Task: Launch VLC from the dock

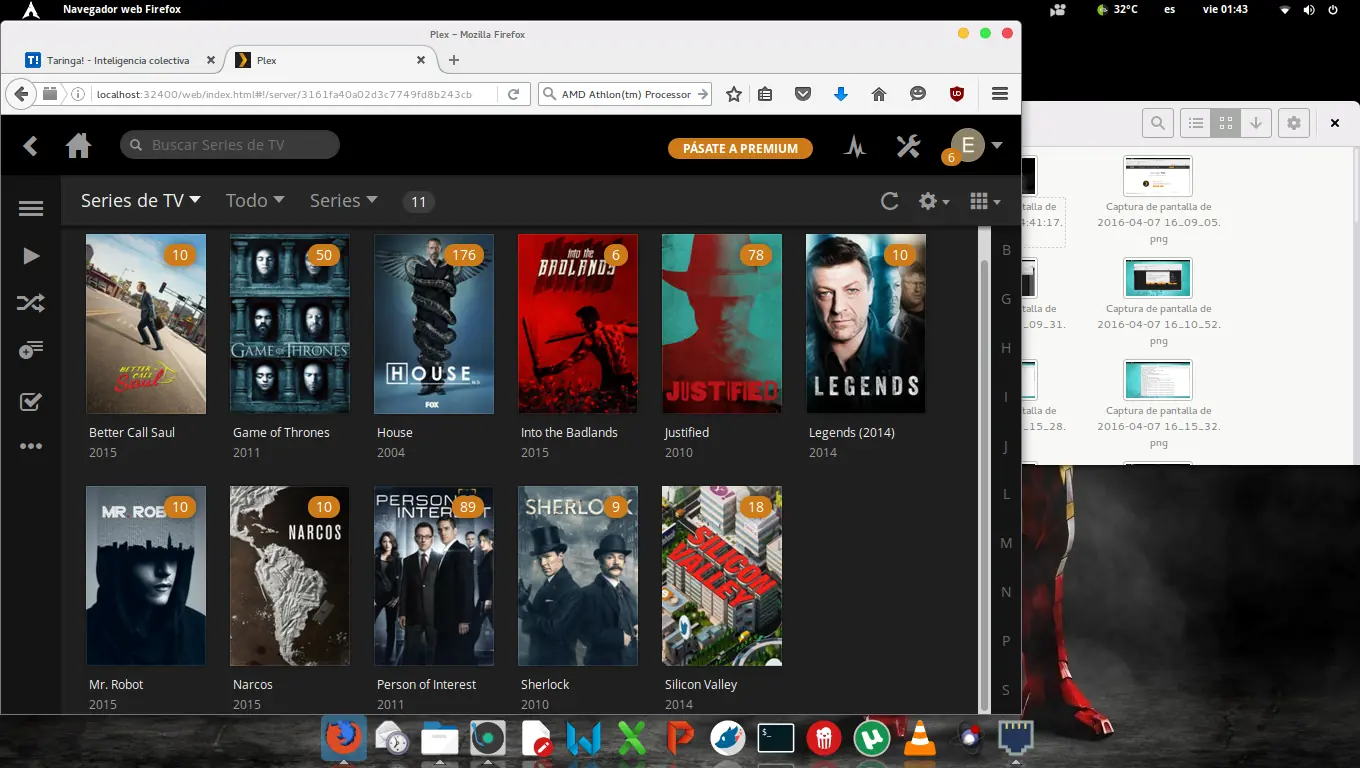Action: 920,738
